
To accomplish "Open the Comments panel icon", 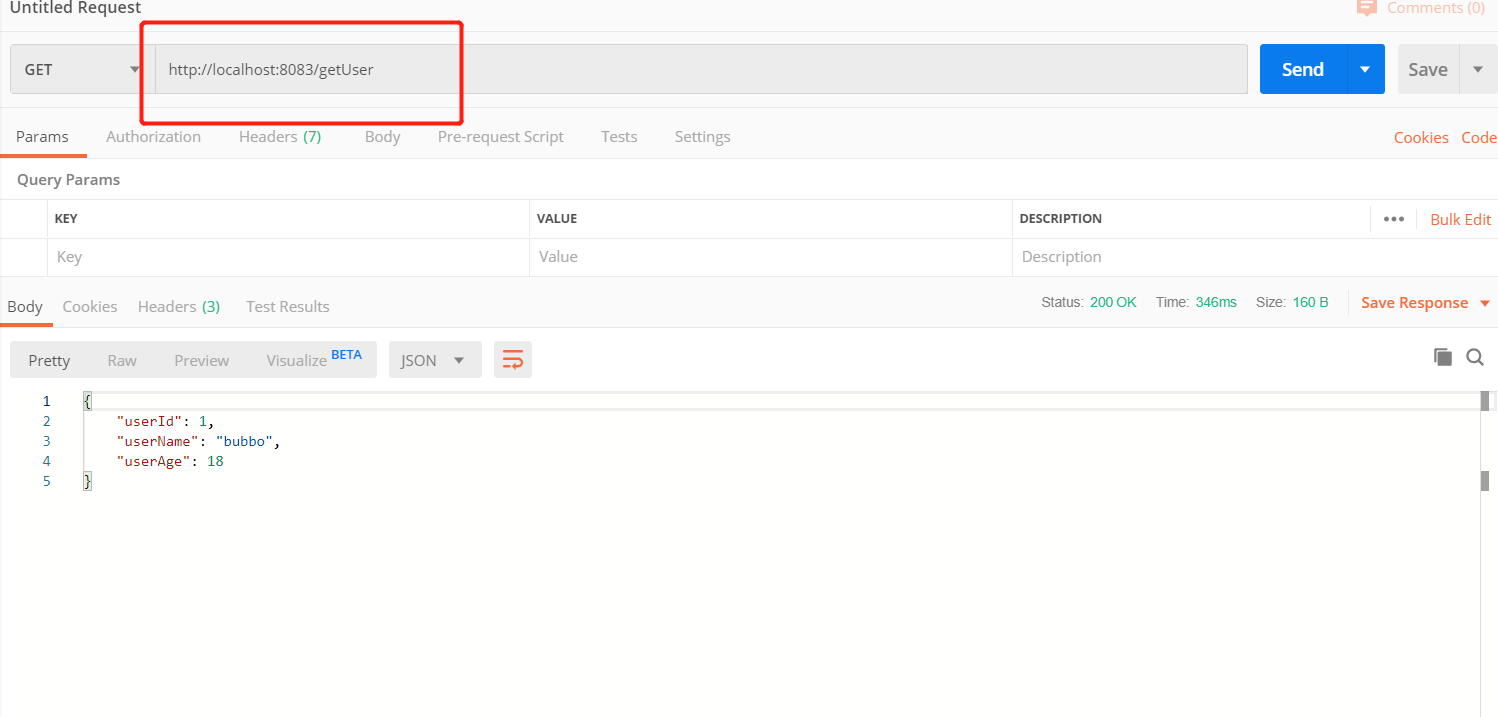I will point(1366,8).
